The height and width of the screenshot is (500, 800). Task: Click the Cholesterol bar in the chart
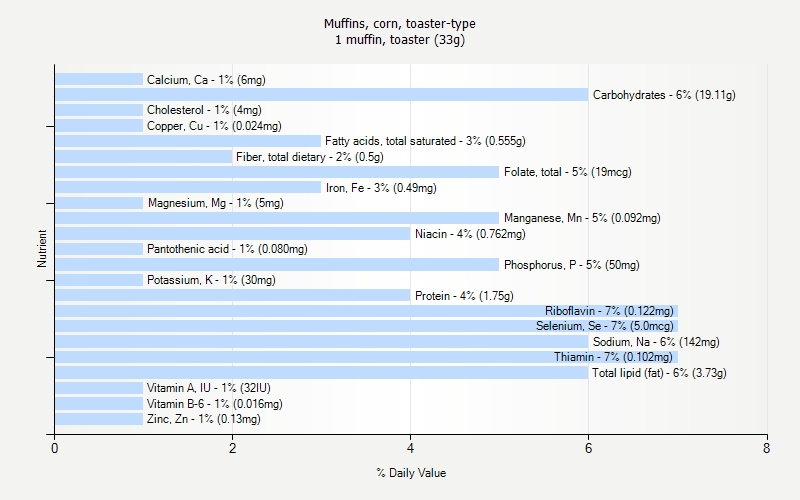click(99, 110)
